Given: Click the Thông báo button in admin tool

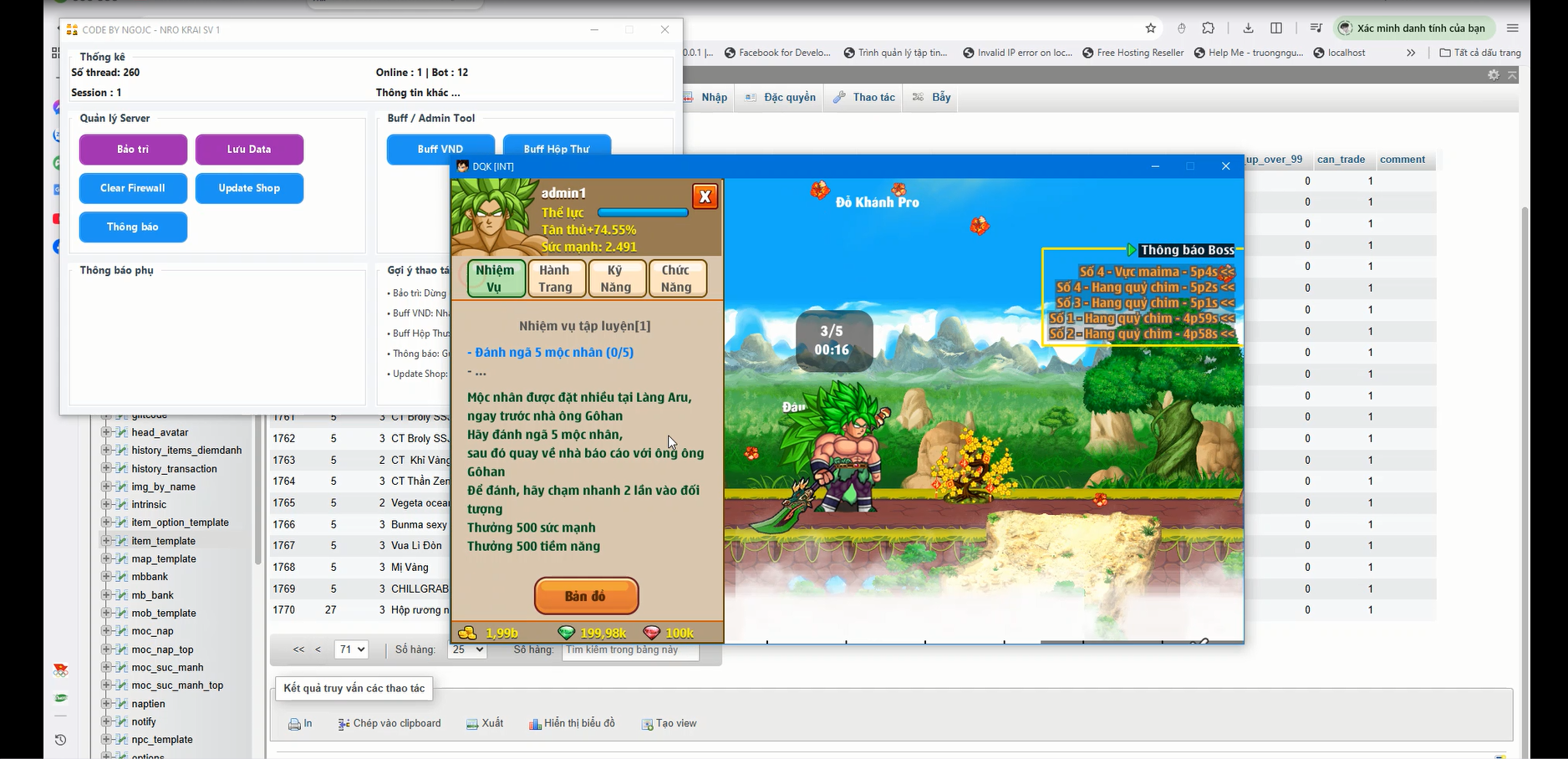Looking at the screenshot, I should 133,227.
